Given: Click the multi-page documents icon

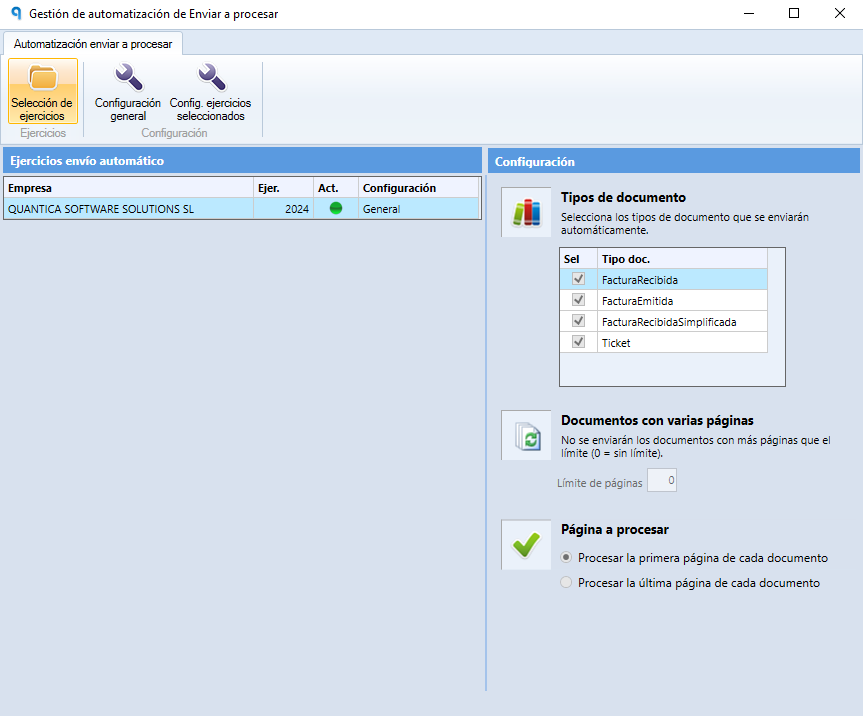Looking at the screenshot, I should (x=526, y=435).
